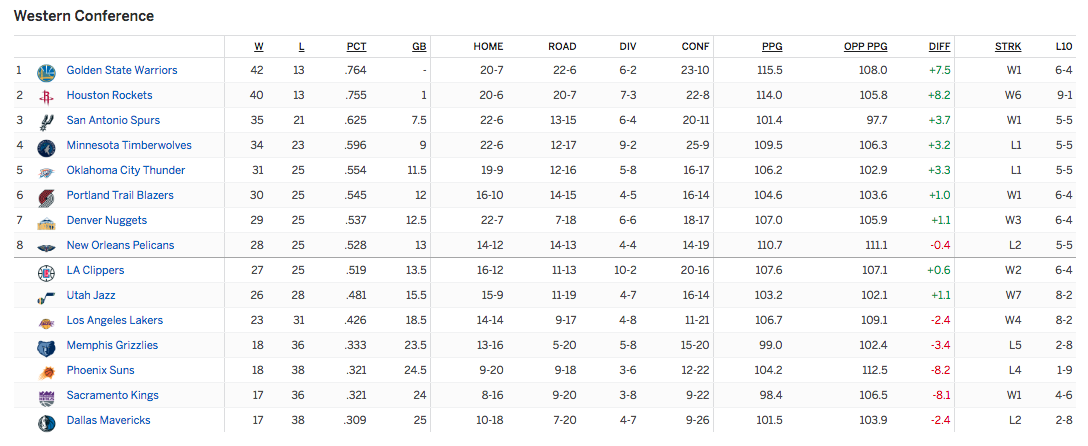Image resolution: width=1088 pixels, height=446 pixels.
Task: Click the Houston Rockets logo icon
Action: point(46,96)
